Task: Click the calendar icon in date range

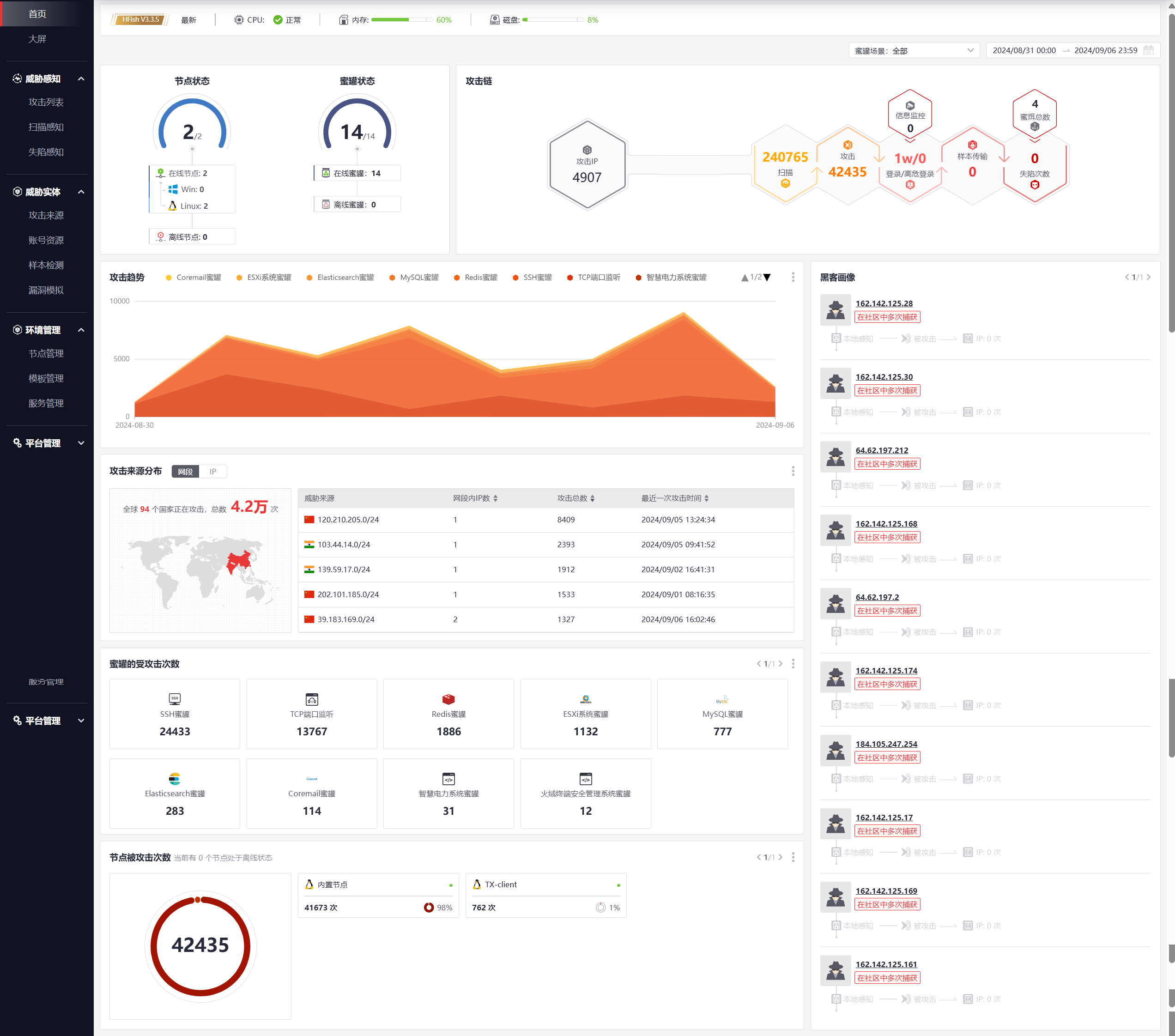Action: click(1148, 51)
